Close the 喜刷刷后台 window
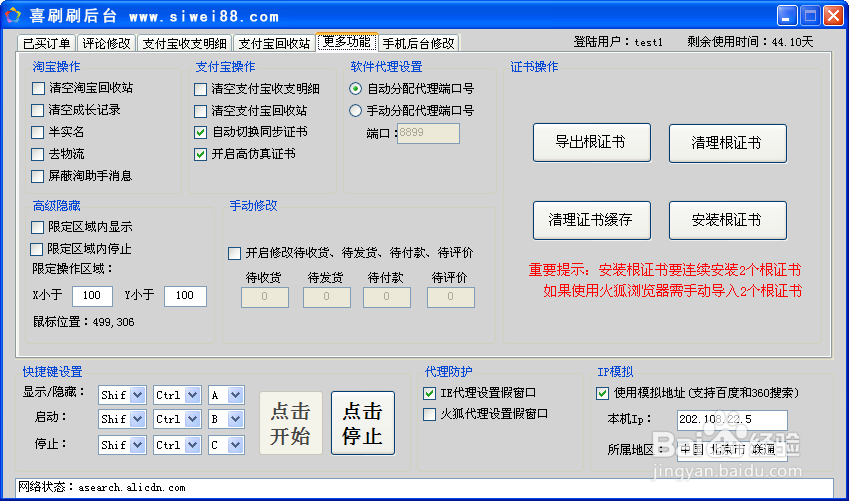The height and width of the screenshot is (501, 849). click(833, 15)
